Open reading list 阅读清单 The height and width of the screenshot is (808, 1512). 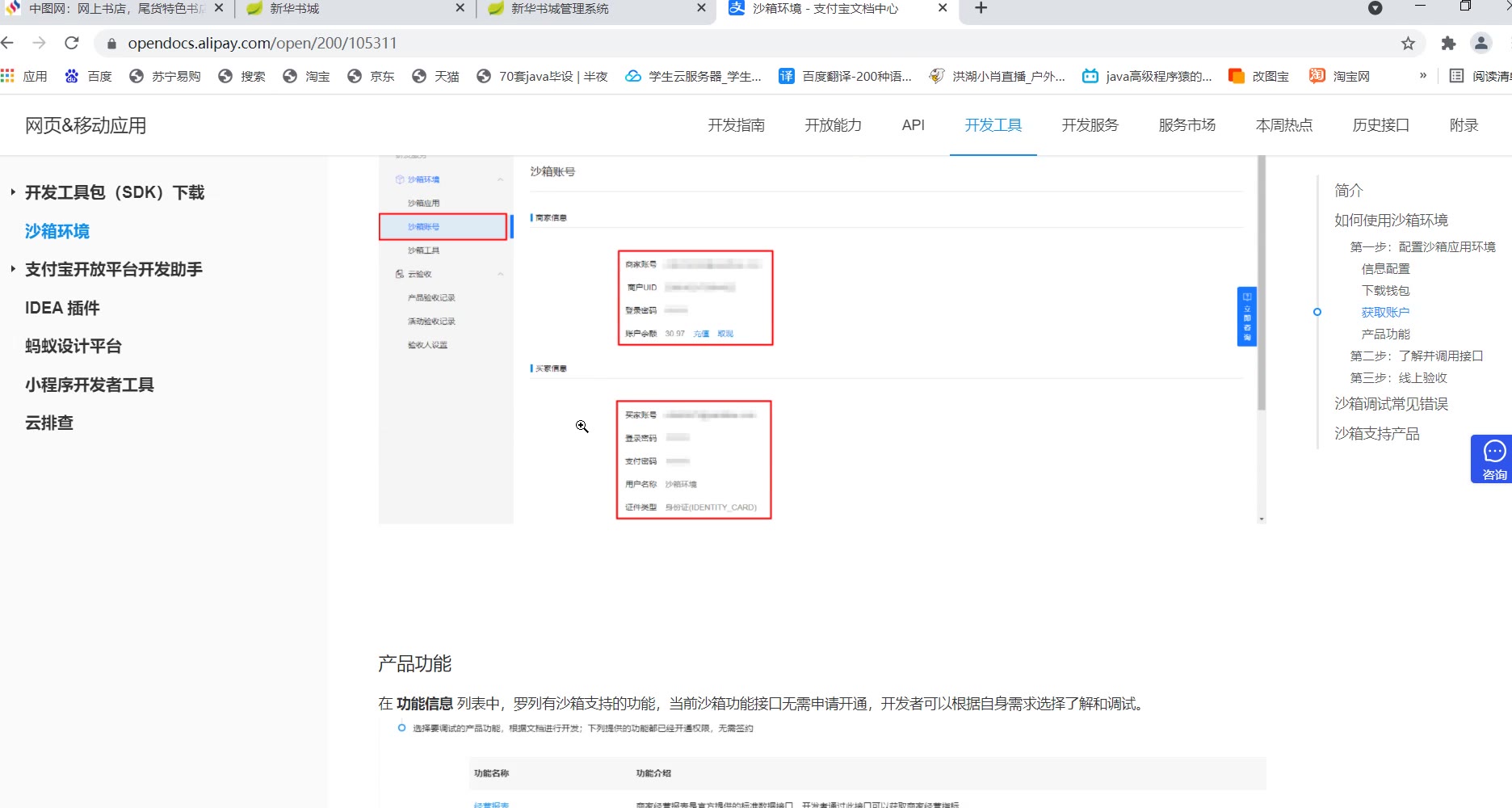pos(1480,76)
